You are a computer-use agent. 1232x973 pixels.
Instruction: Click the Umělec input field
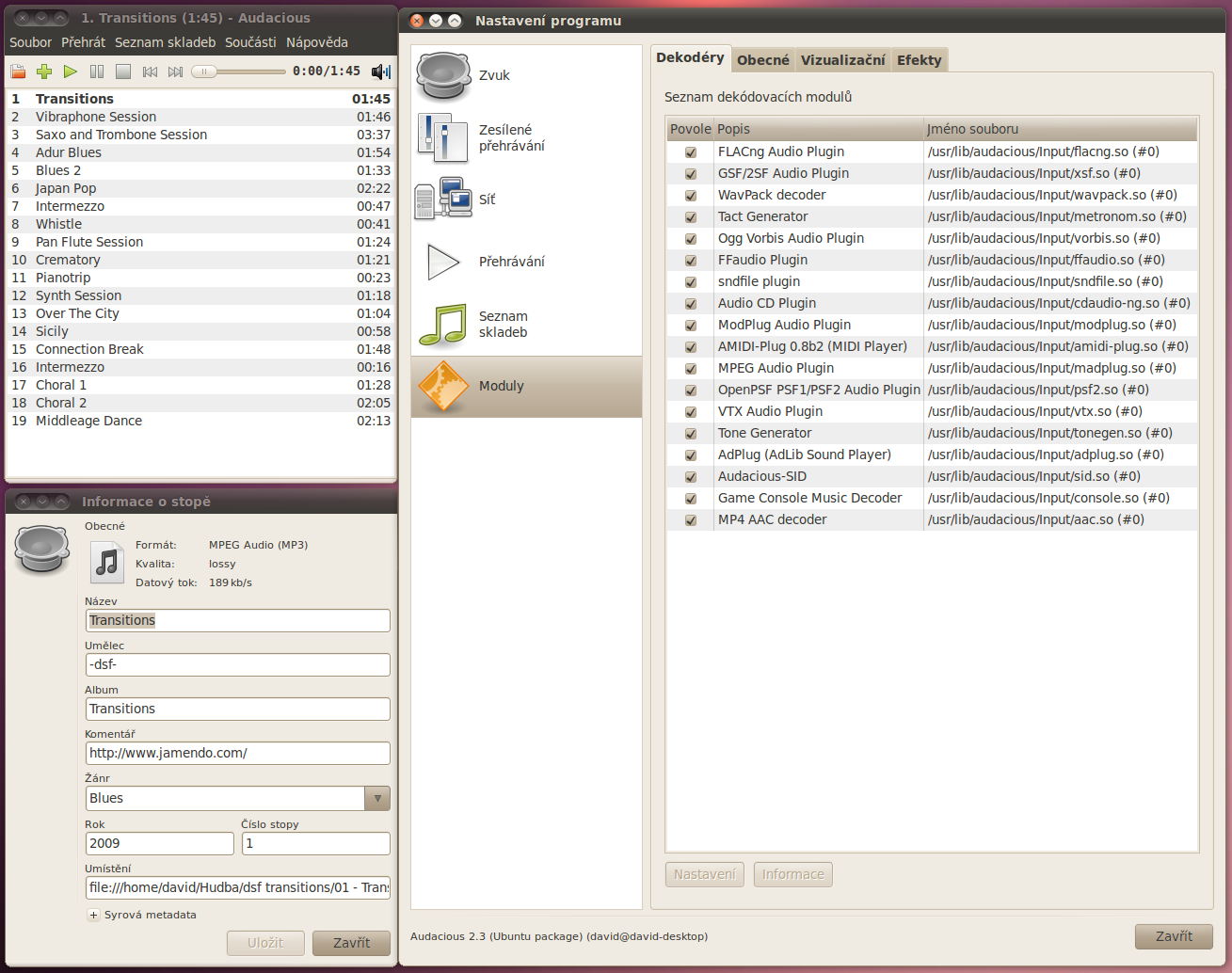pos(238,664)
